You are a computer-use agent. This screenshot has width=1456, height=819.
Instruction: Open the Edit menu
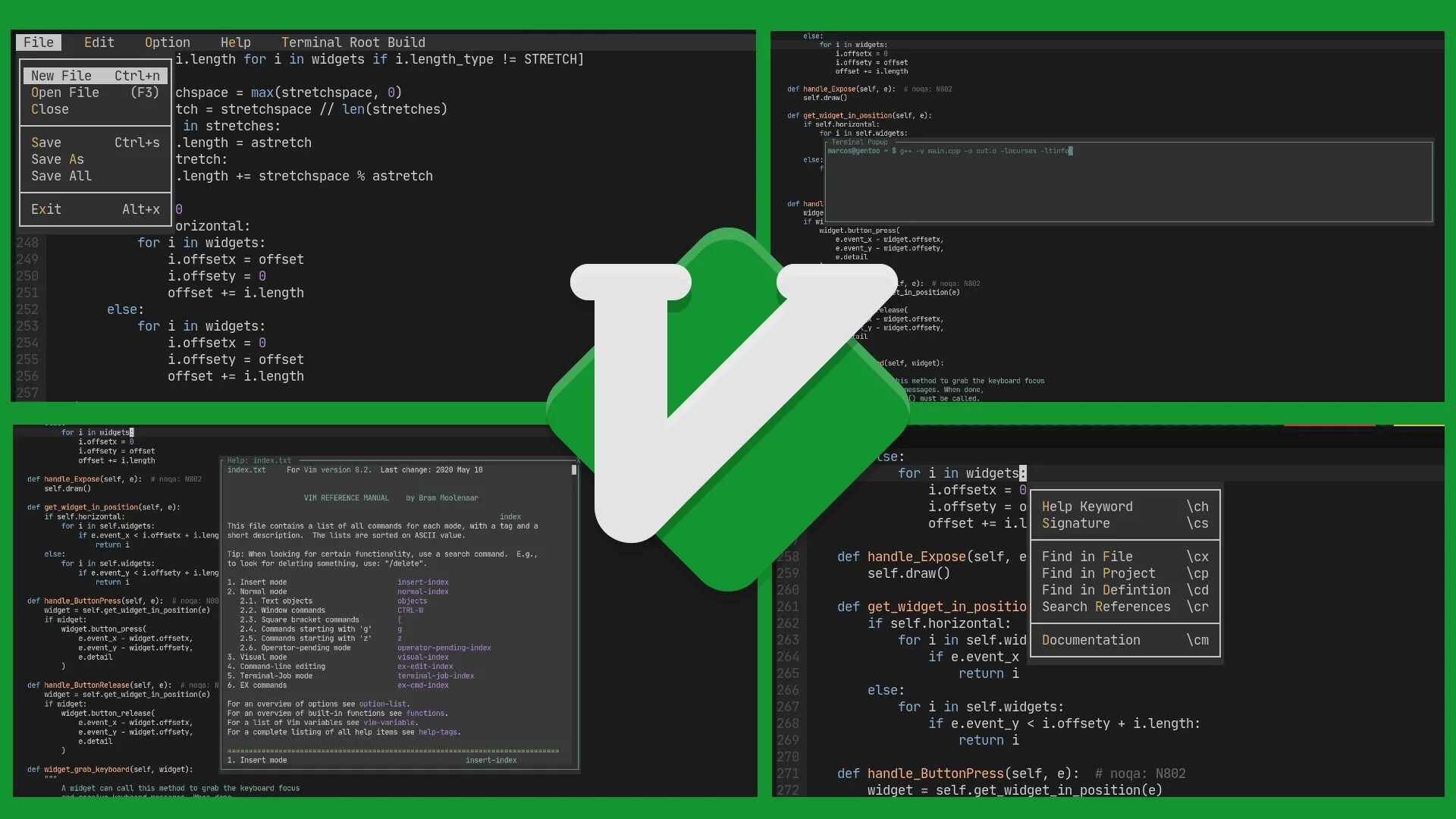(99, 42)
